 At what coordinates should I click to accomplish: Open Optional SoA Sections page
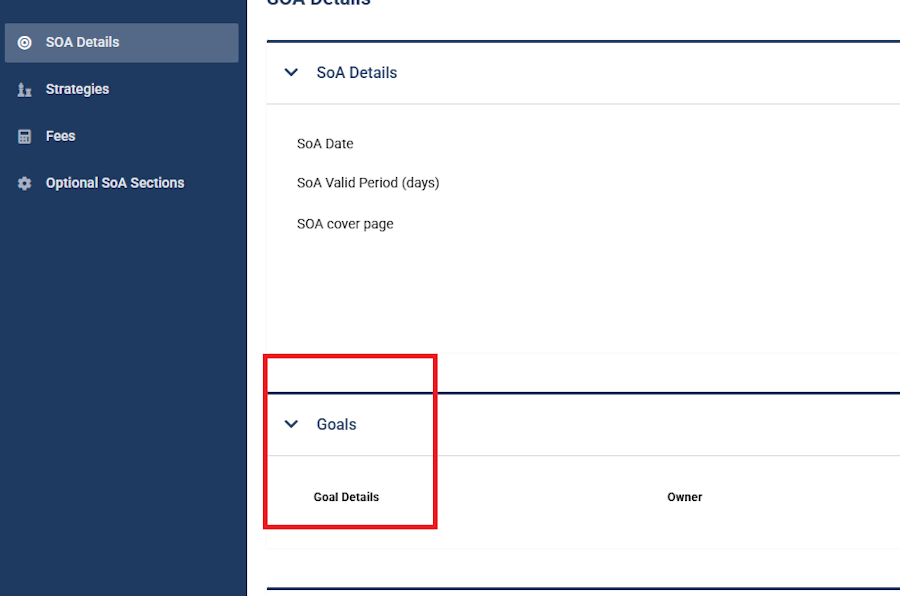tap(115, 183)
